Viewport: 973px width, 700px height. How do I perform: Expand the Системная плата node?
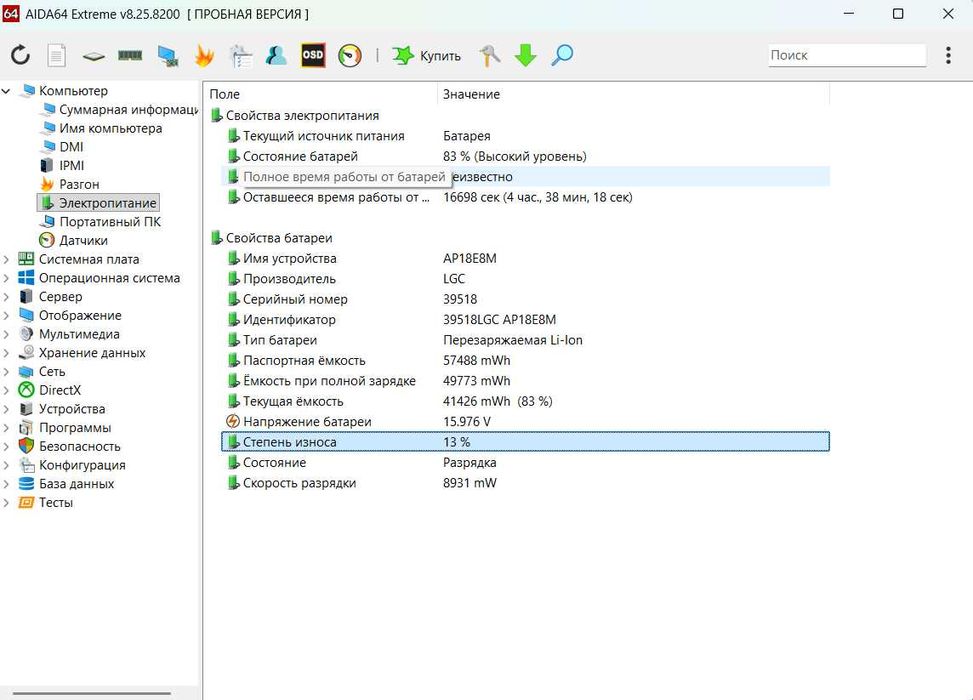[x=6, y=259]
